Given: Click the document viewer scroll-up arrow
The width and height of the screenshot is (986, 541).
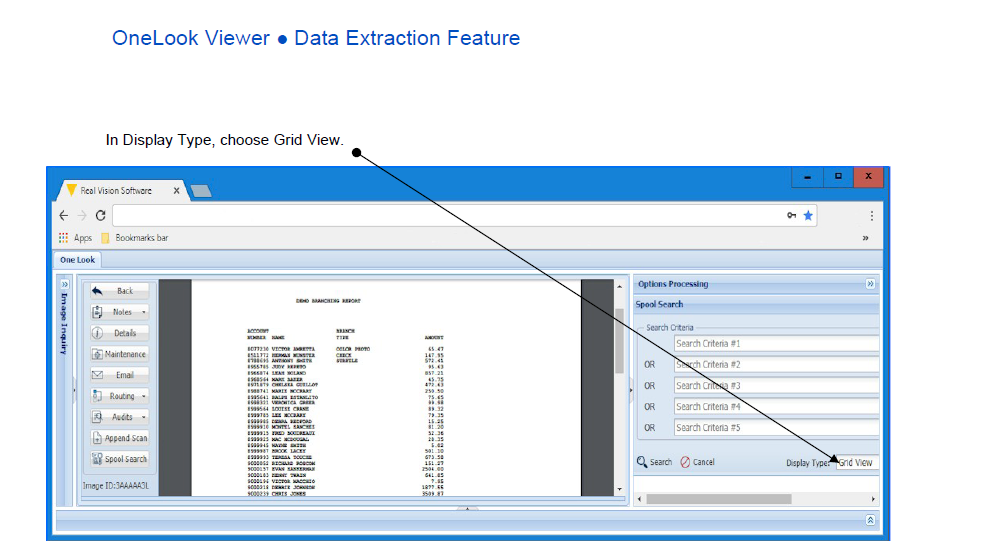Looking at the screenshot, I should [x=619, y=287].
